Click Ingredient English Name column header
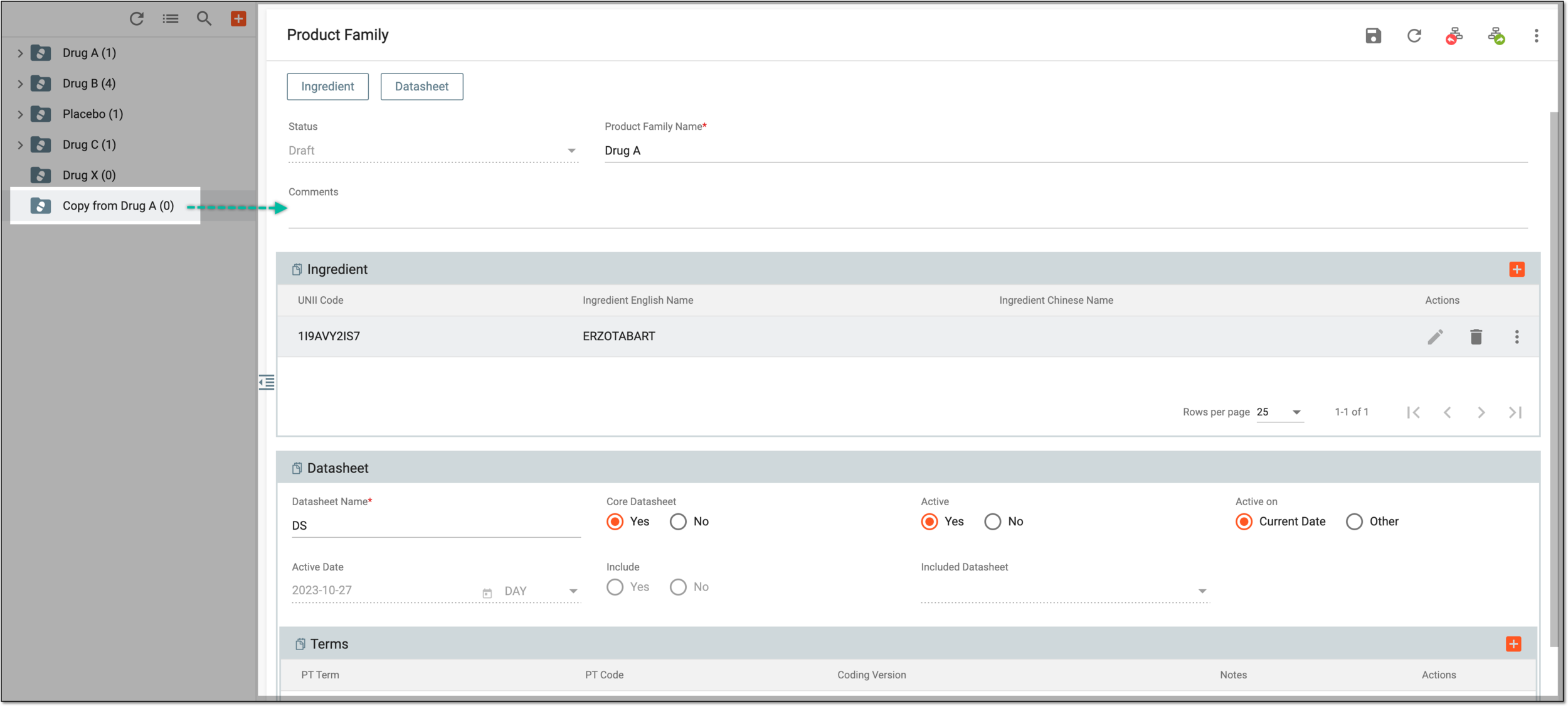 [x=638, y=301]
